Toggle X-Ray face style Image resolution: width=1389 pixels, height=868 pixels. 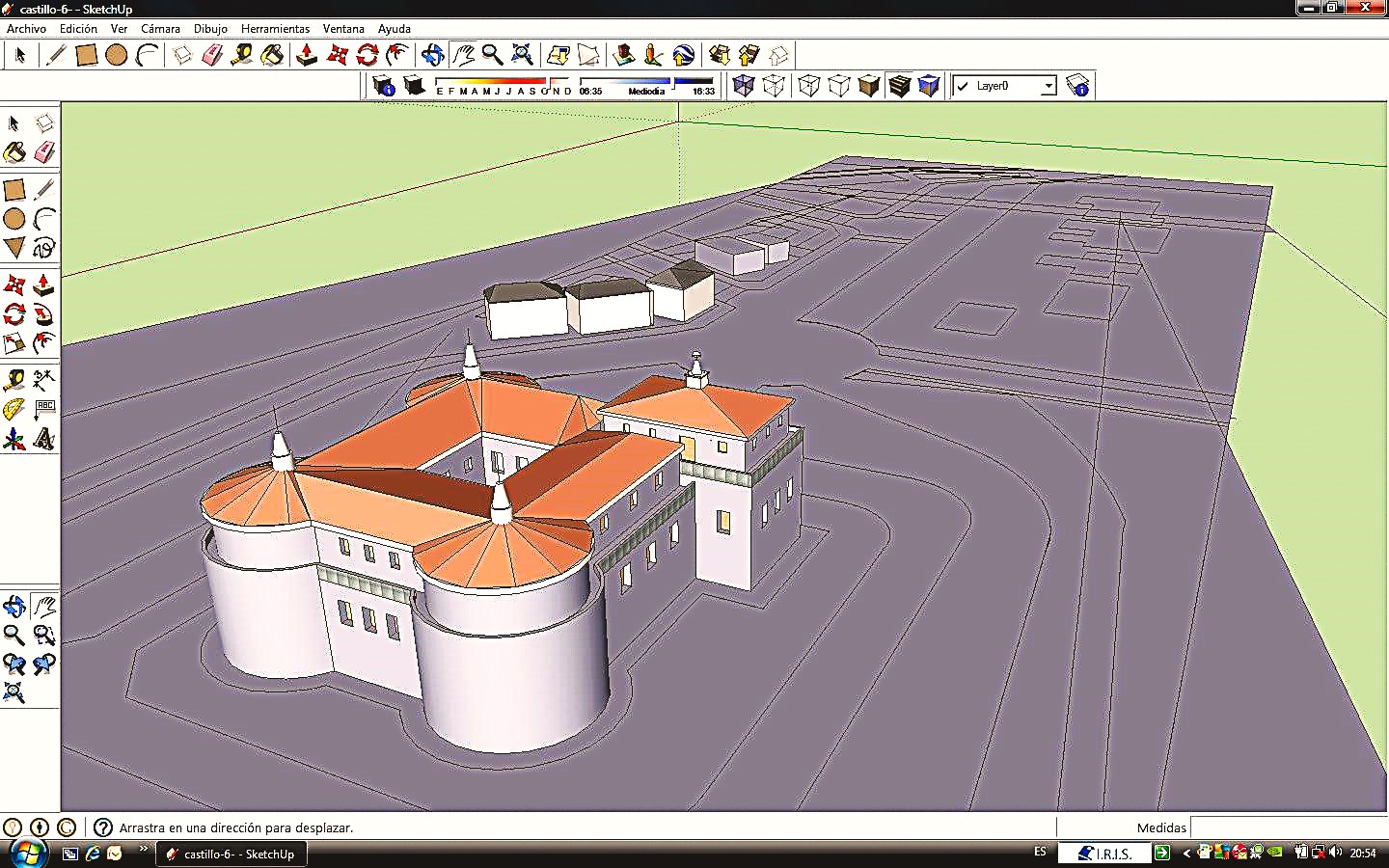(743, 86)
